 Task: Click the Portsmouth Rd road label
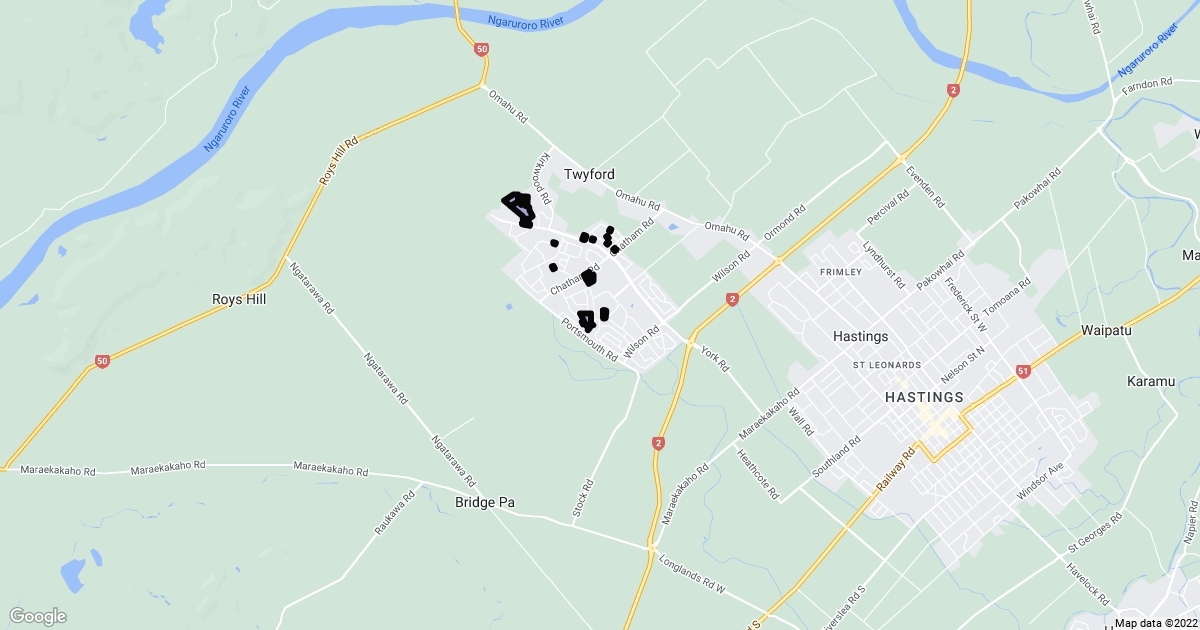tap(590, 338)
